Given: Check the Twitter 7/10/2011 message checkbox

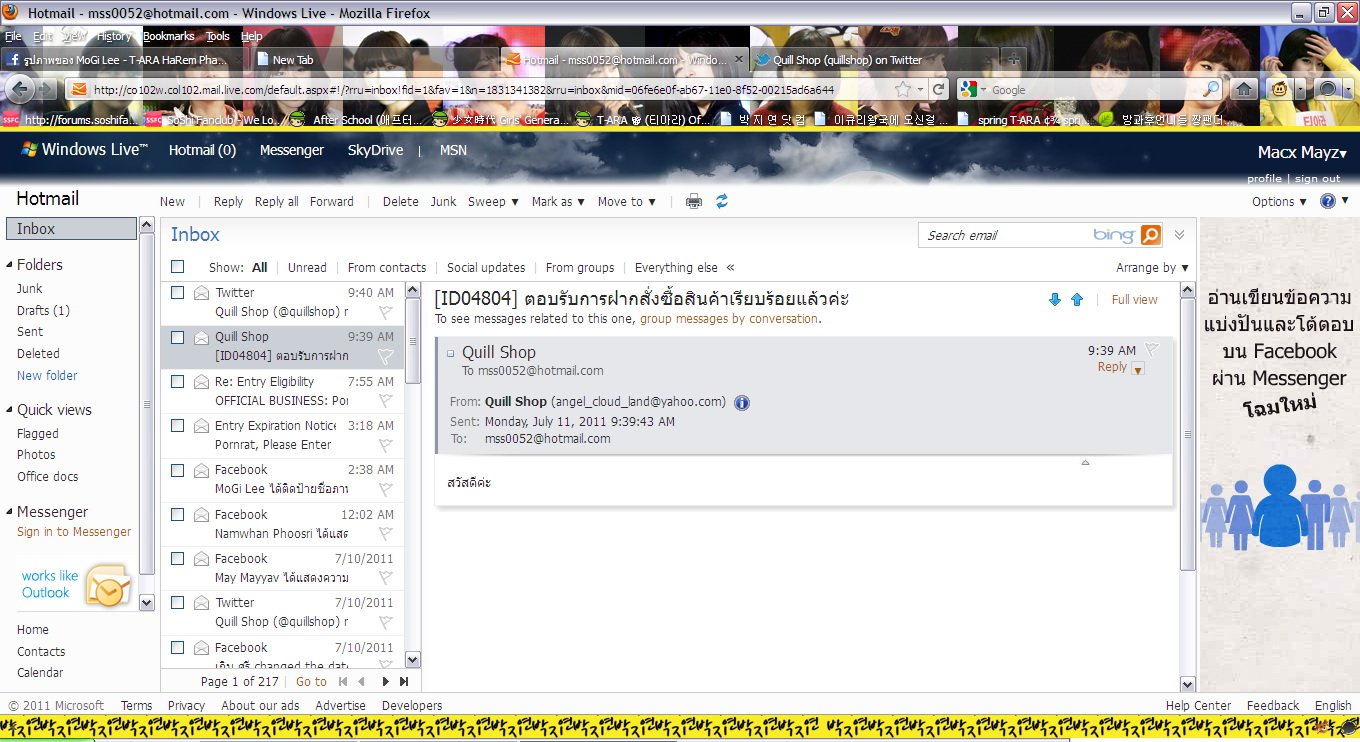Looking at the screenshot, I should click(x=178, y=602).
